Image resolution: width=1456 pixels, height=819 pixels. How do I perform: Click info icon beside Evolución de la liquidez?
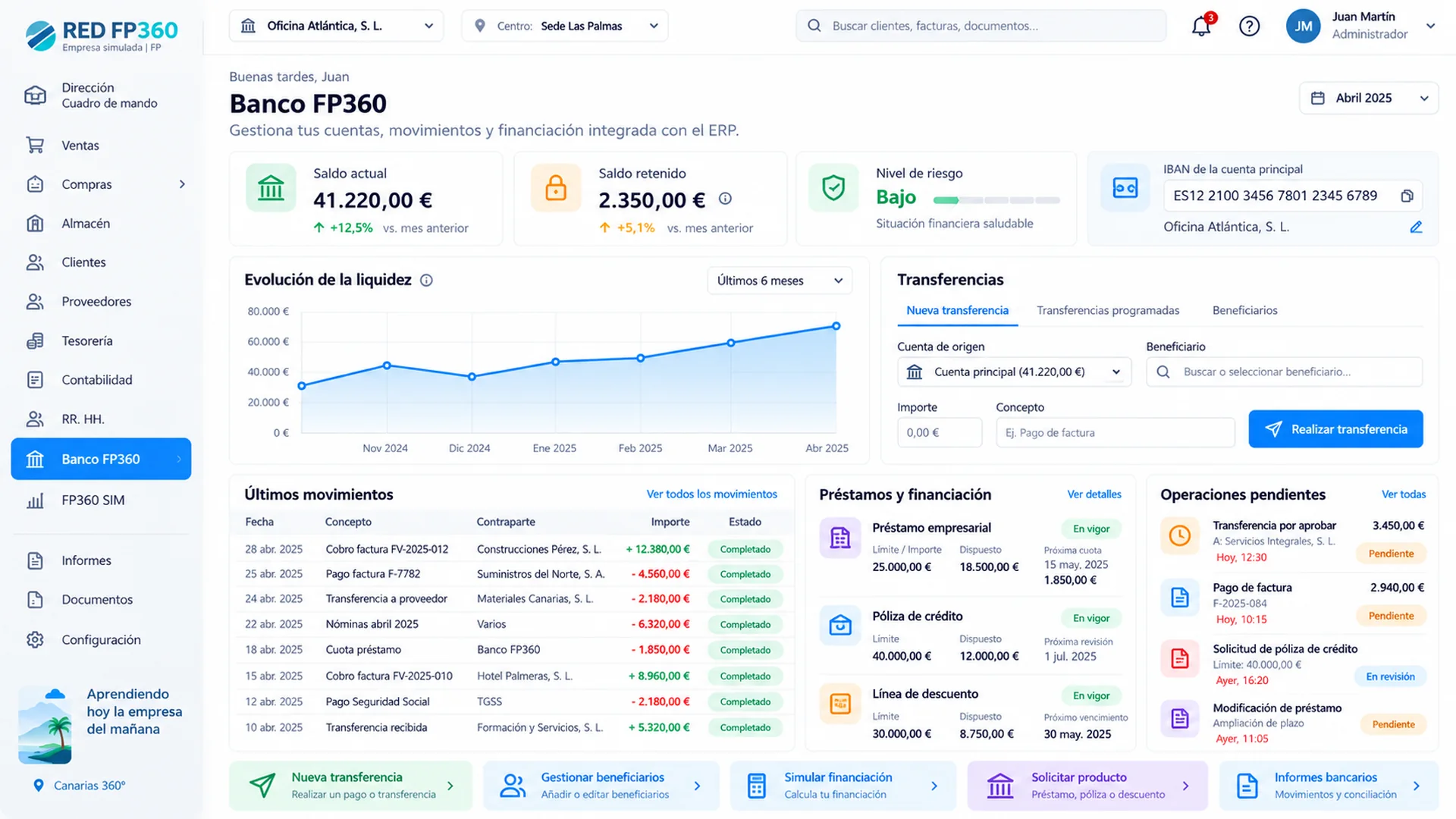click(426, 281)
